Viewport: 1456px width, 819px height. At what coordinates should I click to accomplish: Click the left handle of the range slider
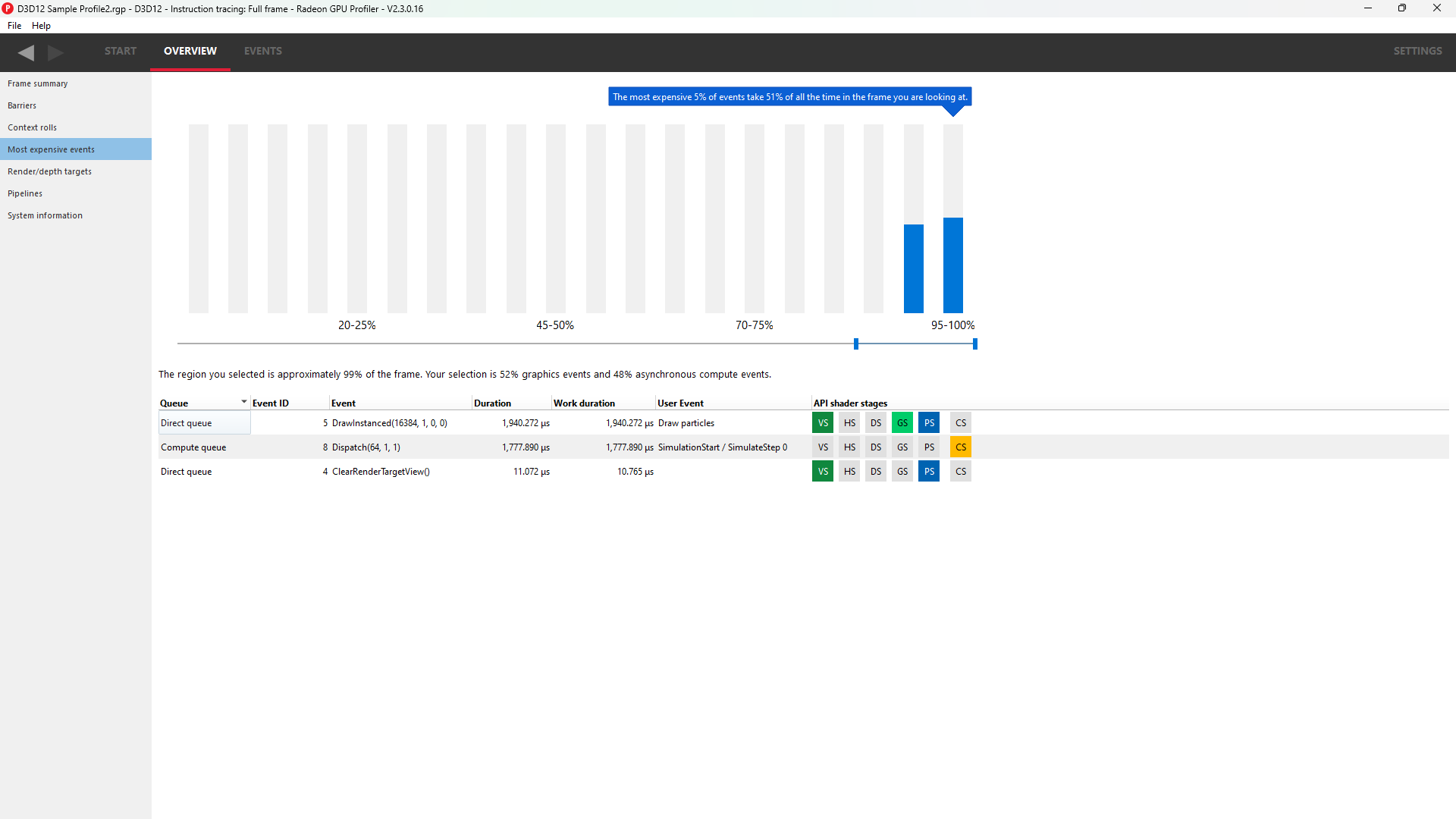click(x=856, y=344)
